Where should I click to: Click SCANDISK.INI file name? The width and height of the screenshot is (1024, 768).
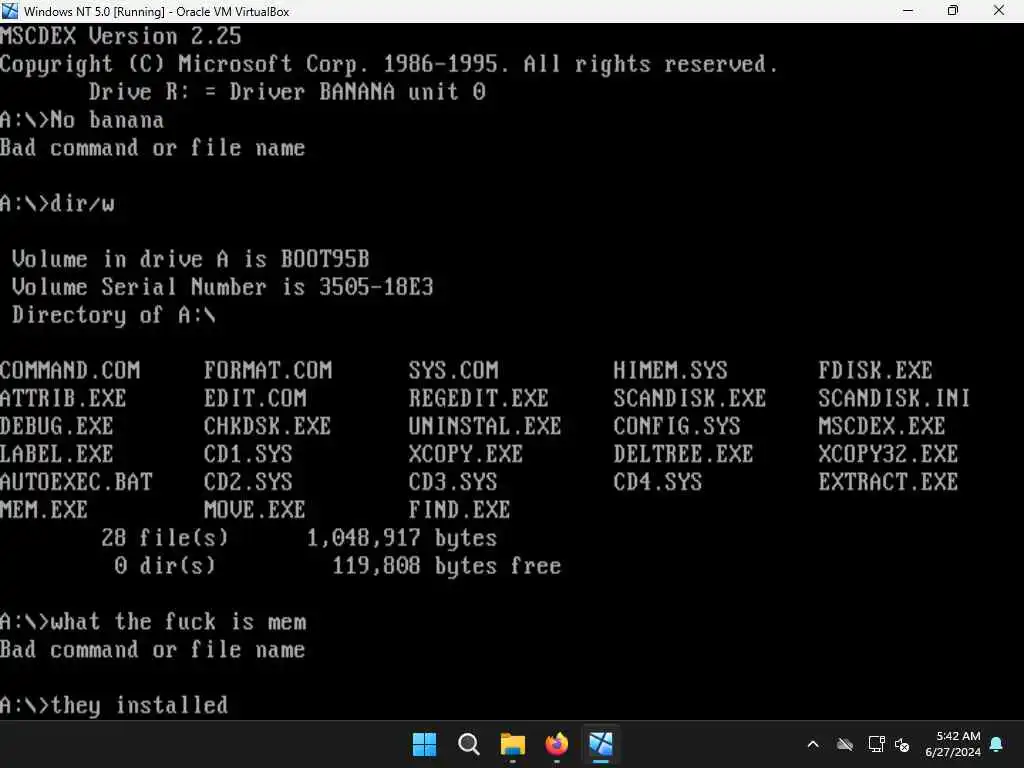[894, 398]
